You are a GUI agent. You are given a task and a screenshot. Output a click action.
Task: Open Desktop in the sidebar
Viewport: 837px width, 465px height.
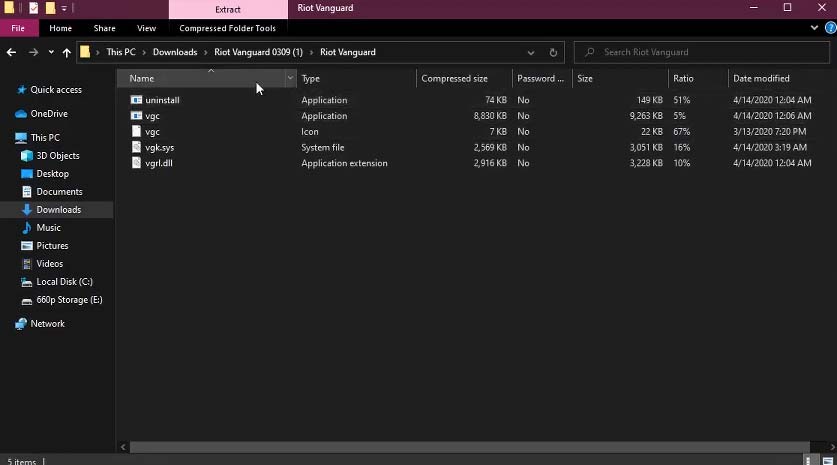(52, 174)
